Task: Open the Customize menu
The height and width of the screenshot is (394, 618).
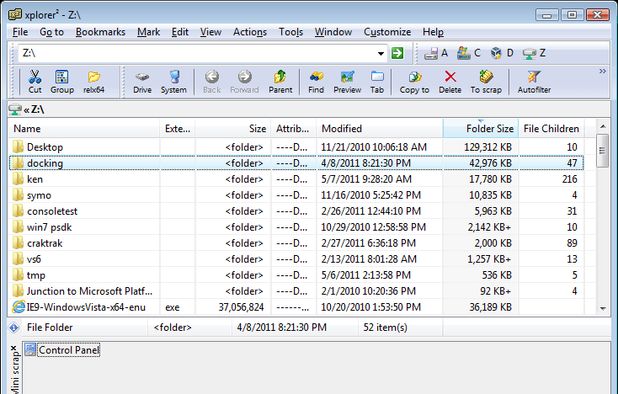Action: coord(387,32)
